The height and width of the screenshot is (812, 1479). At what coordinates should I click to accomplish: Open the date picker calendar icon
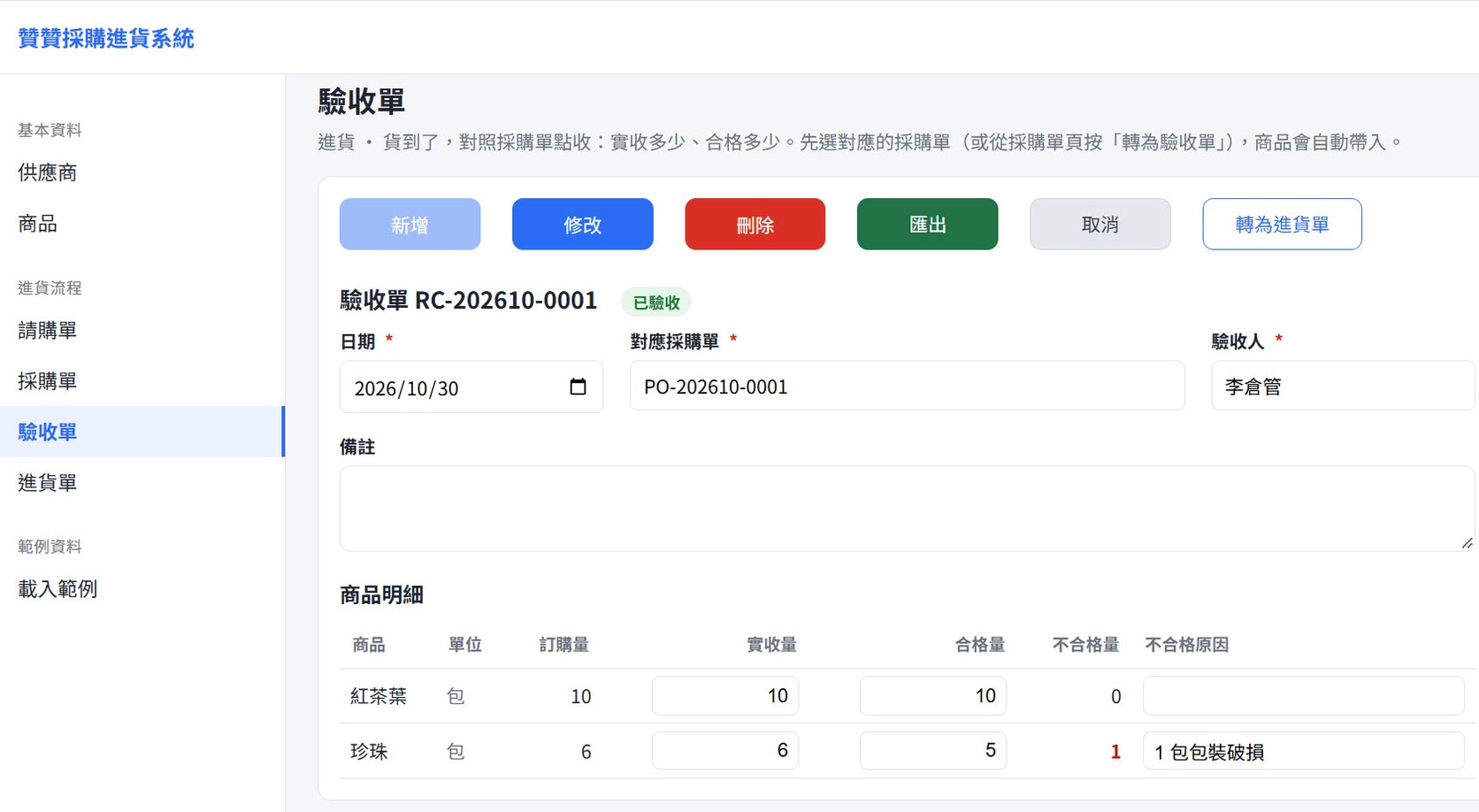click(578, 387)
